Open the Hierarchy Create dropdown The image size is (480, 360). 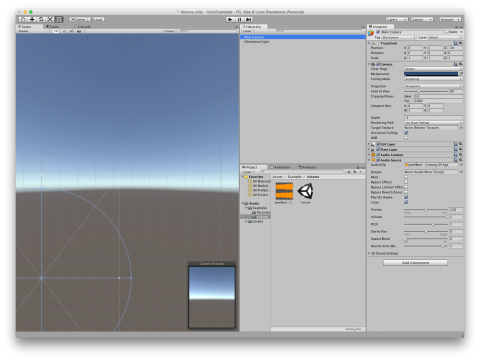(x=248, y=31)
